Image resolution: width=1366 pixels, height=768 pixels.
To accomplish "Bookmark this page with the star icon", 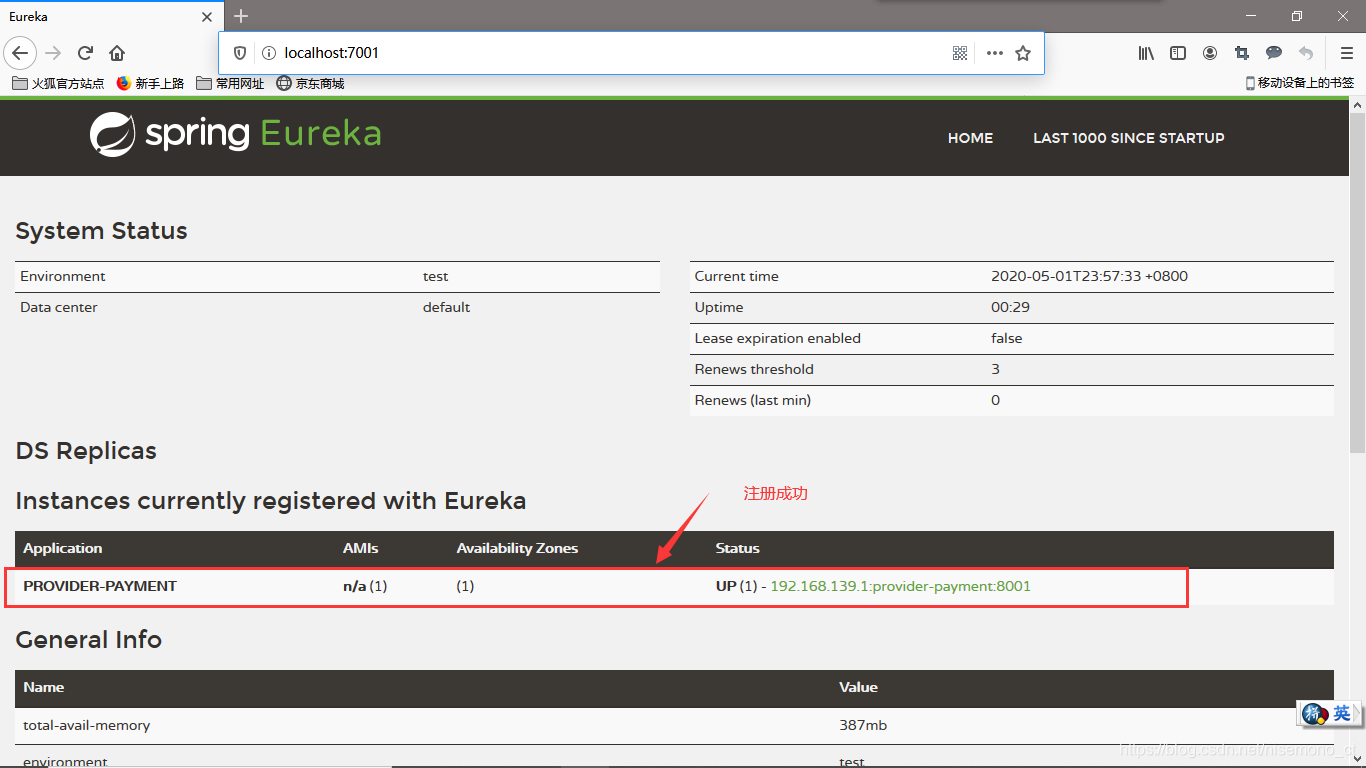I will point(1023,53).
